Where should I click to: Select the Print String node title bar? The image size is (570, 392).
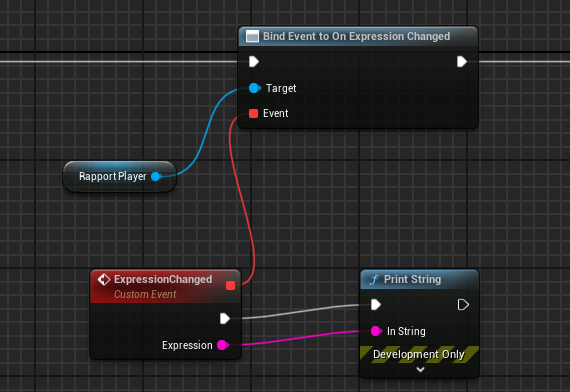point(420,280)
